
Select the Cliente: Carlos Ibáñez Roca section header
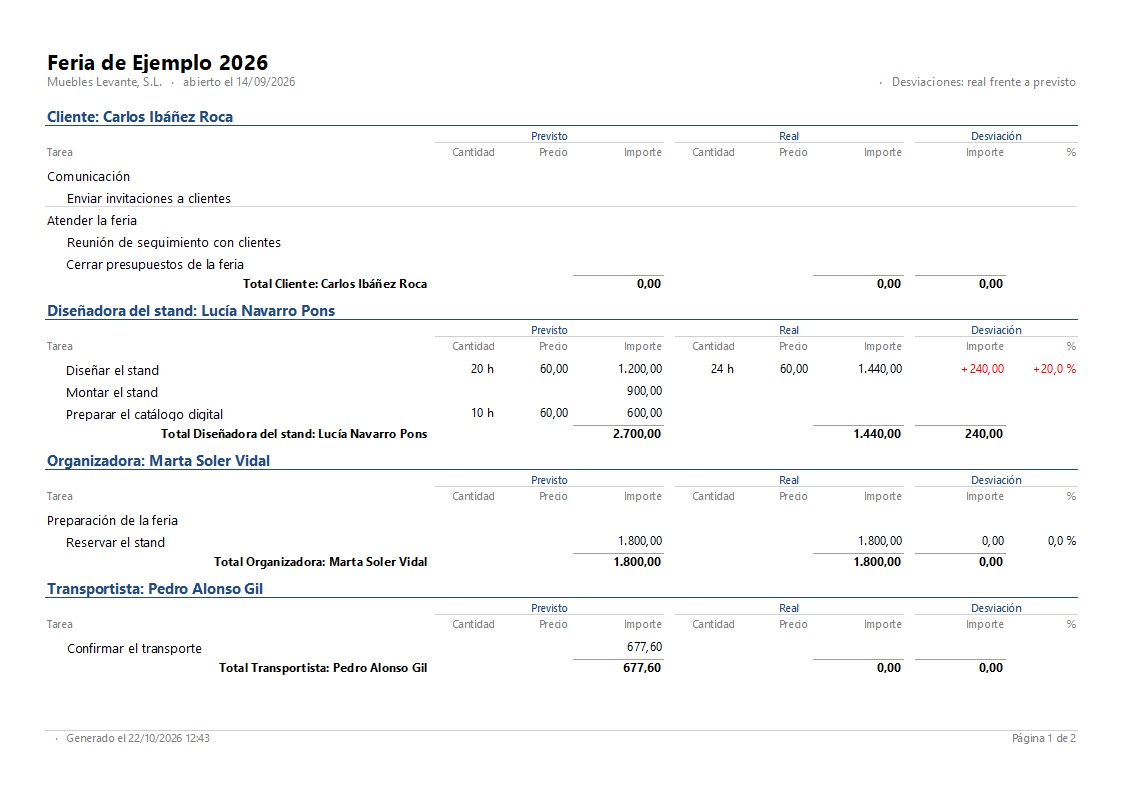coord(140,117)
